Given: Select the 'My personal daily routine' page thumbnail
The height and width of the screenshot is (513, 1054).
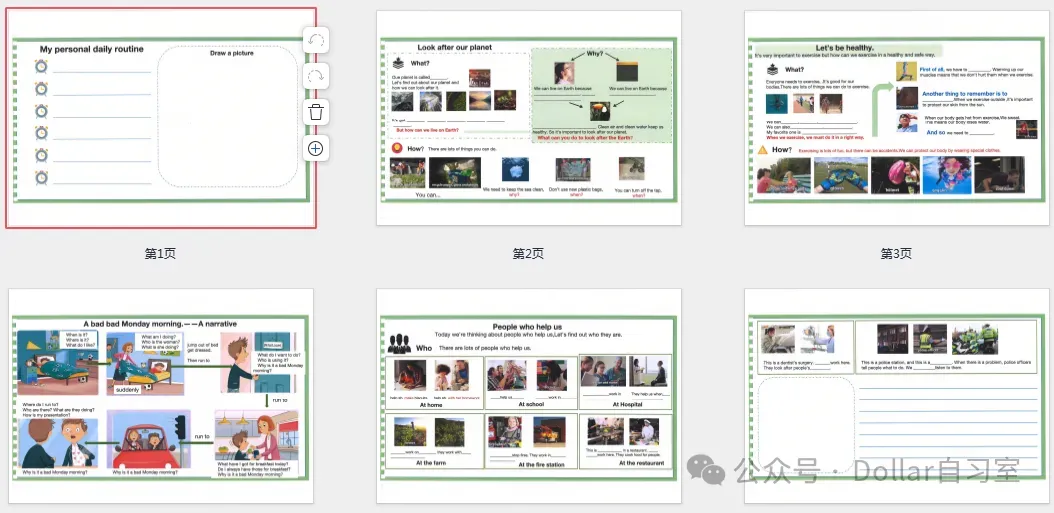Looking at the screenshot, I should [x=161, y=118].
